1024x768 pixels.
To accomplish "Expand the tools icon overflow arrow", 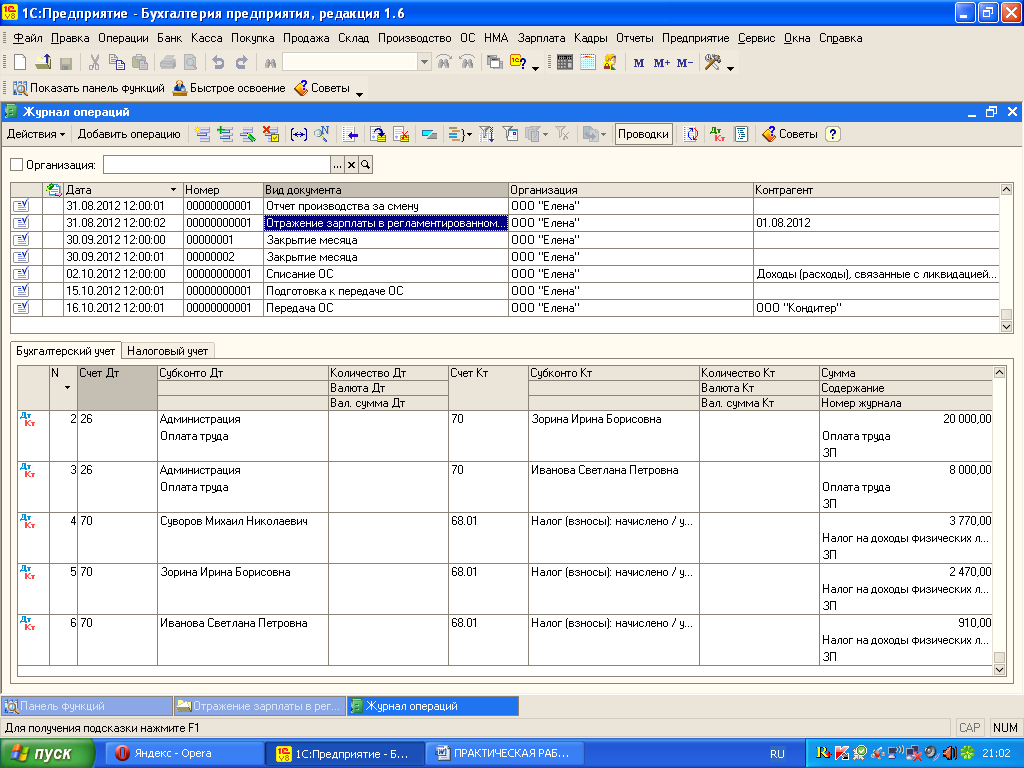I will [x=730, y=68].
